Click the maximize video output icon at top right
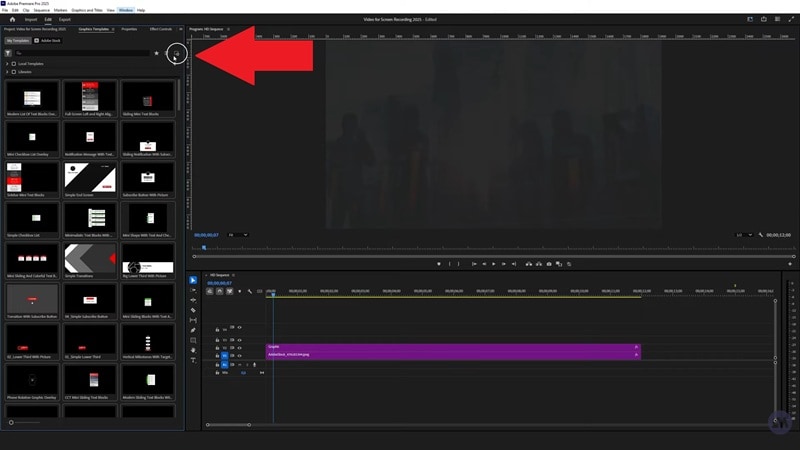 (x=791, y=19)
